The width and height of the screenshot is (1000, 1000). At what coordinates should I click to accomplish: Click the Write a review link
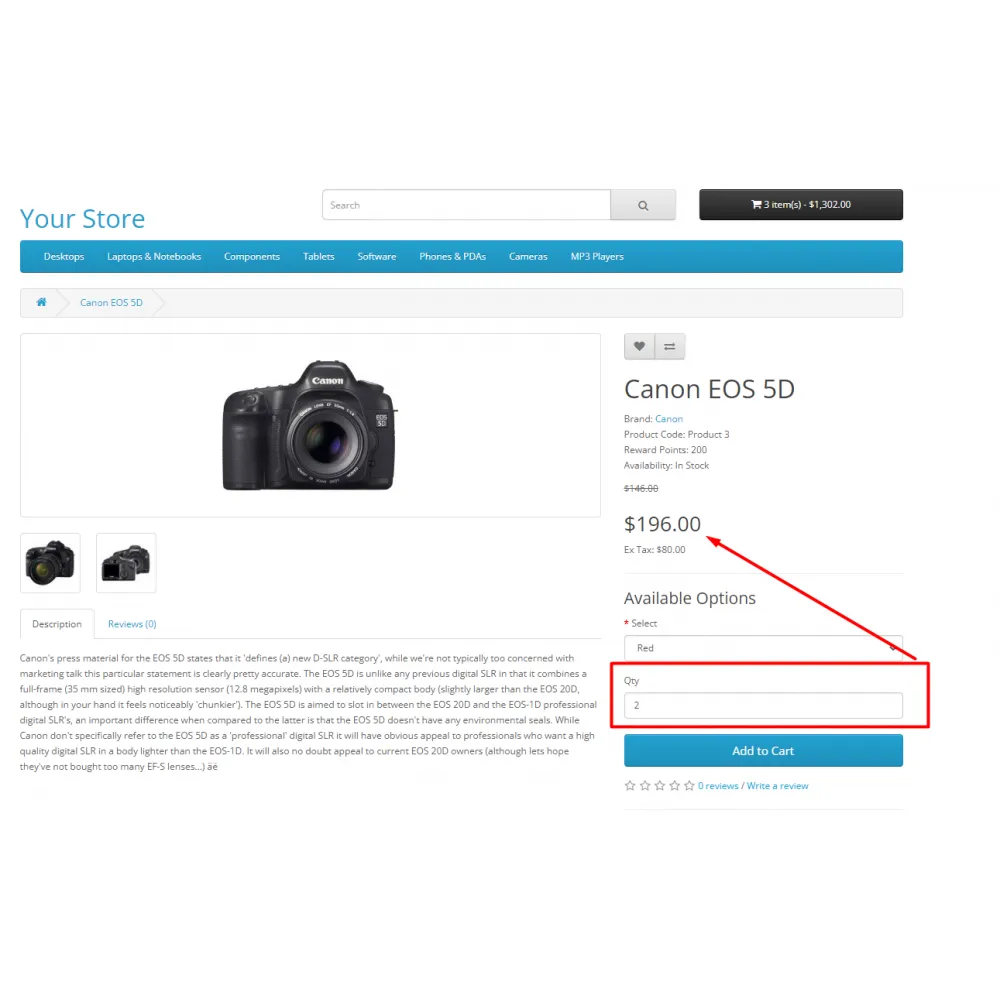point(777,786)
